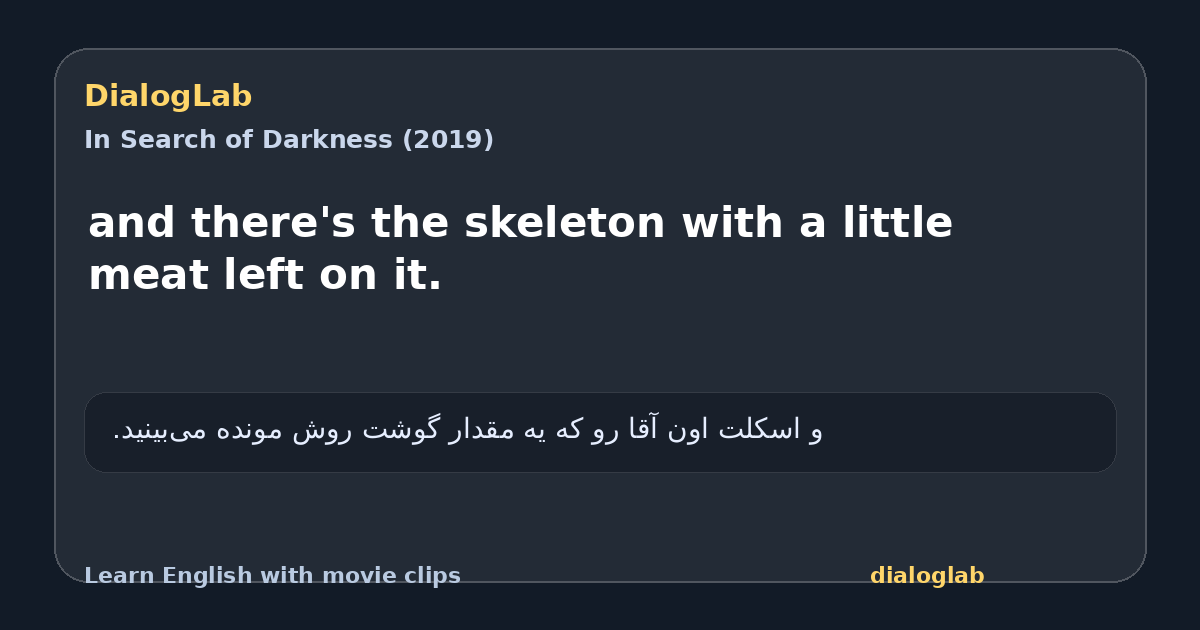This screenshot has height=630, width=1200.
Task: Click the word 'meat' in the subtitle
Action: pyautogui.click(x=148, y=275)
